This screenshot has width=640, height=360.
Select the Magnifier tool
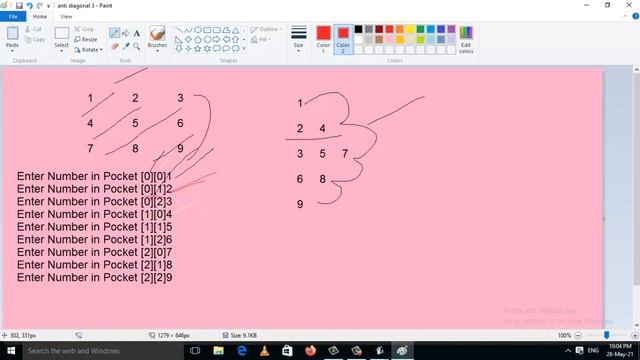point(137,47)
